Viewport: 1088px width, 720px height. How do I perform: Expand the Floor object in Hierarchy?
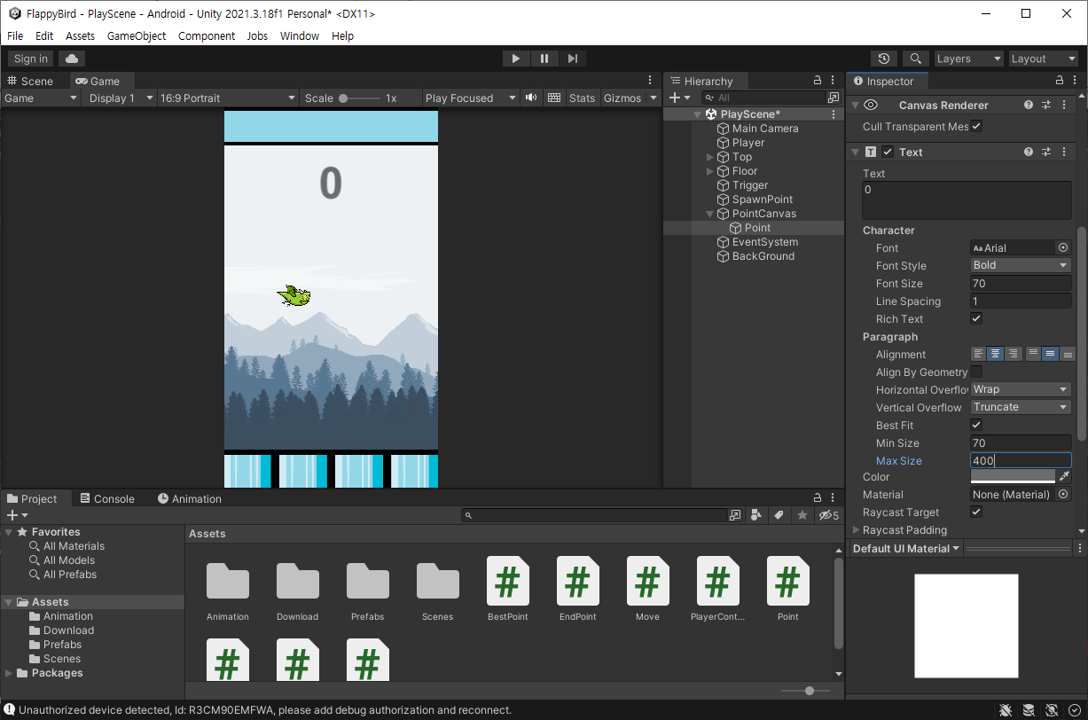(x=709, y=171)
